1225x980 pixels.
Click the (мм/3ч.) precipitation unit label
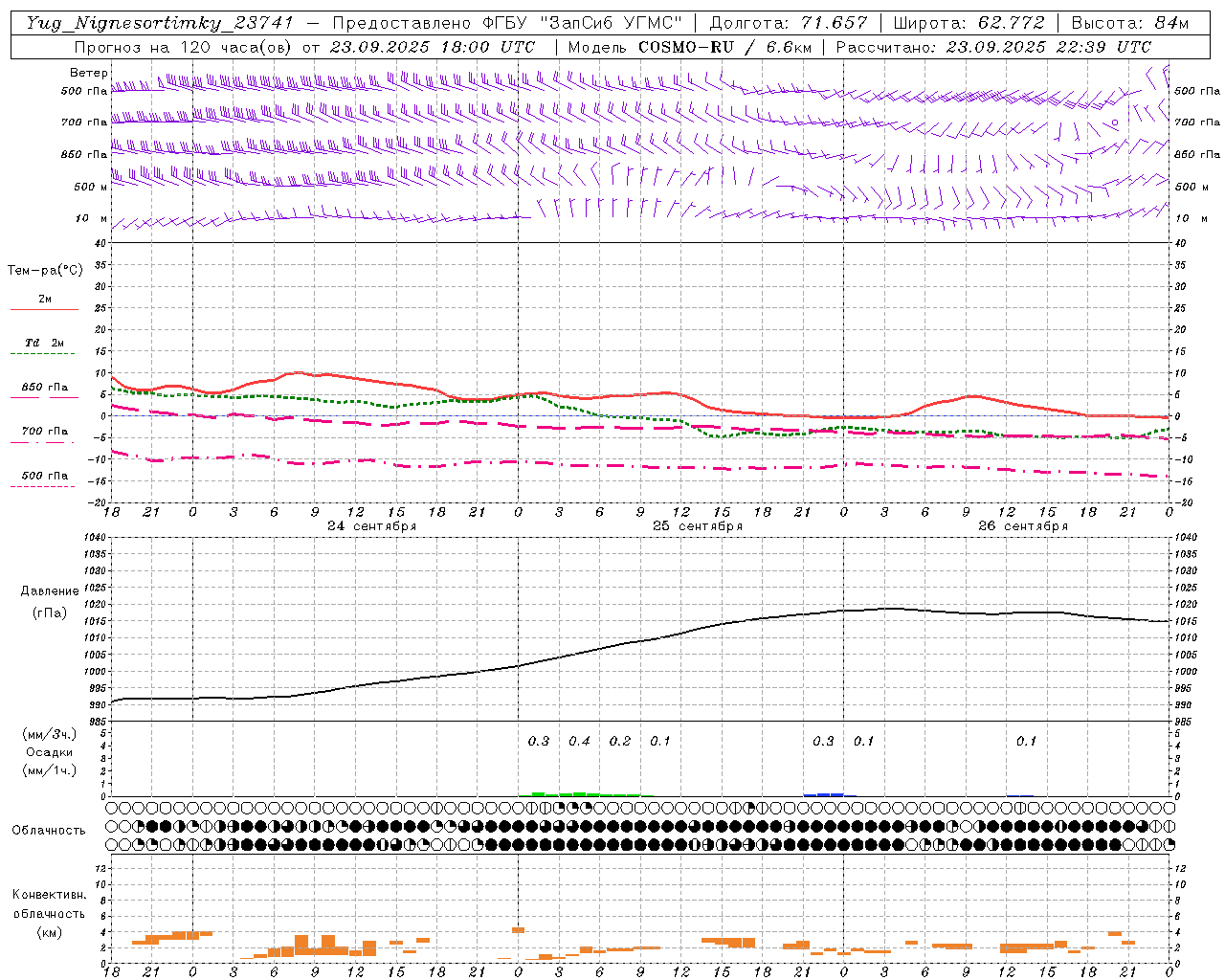50,734
